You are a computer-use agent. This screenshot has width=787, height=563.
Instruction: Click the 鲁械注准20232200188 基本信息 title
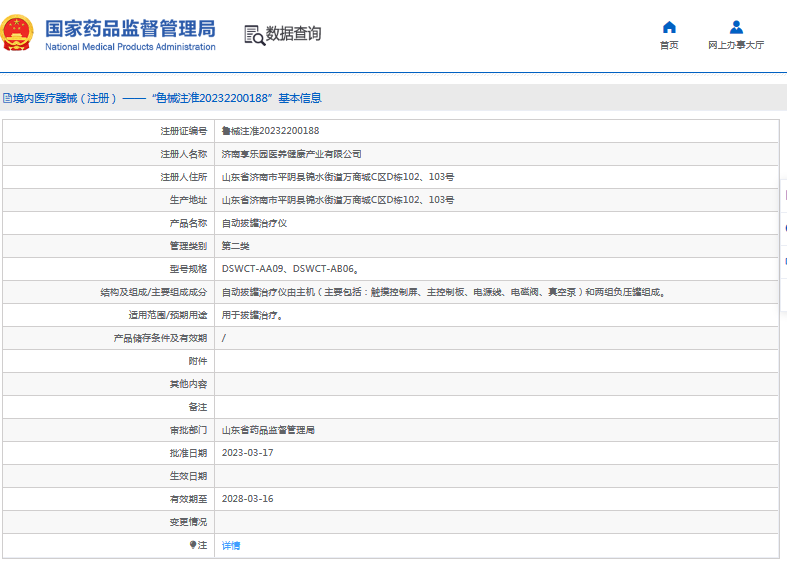click(x=237, y=98)
